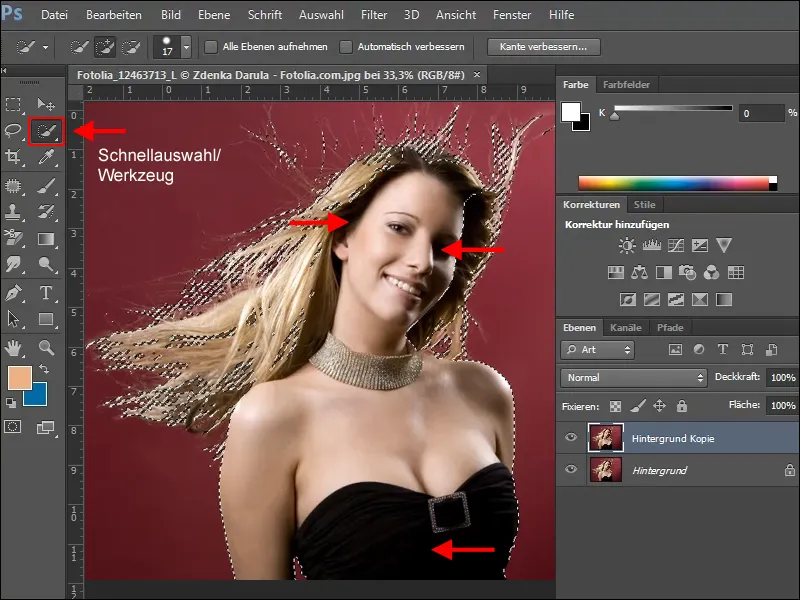Select the Brush tool
Image resolution: width=800 pixels, height=600 pixels.
[46, 186]
